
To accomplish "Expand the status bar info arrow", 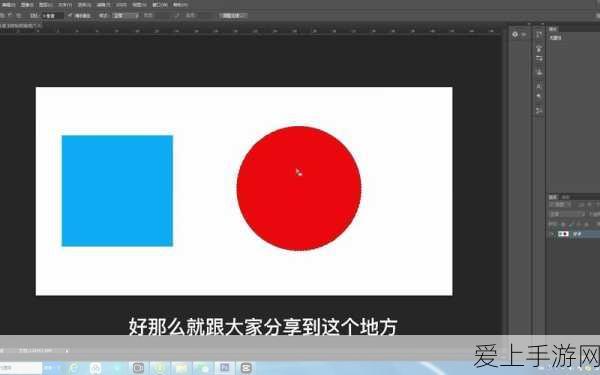I will [67, 351].
